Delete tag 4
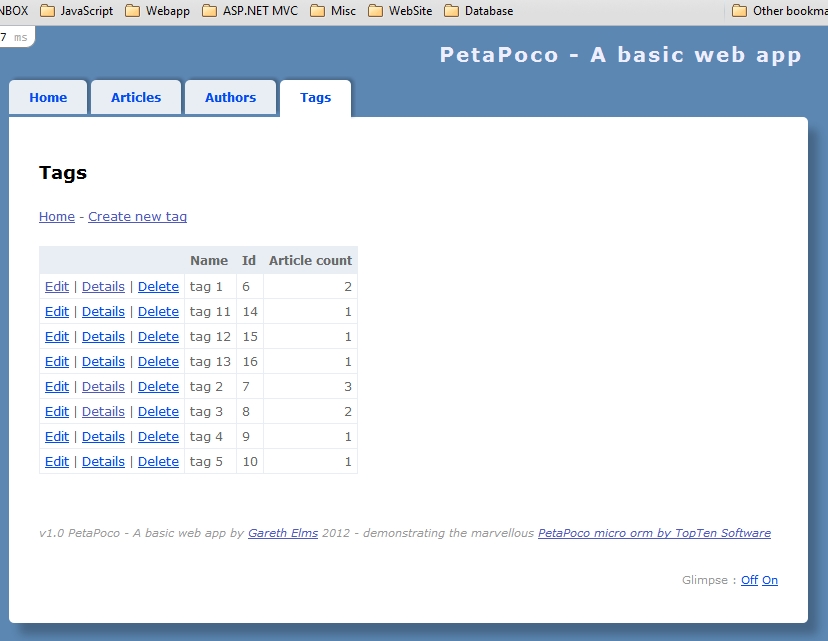Image resolution: width=828 pixels, height=641 pixels. [158, 437]
